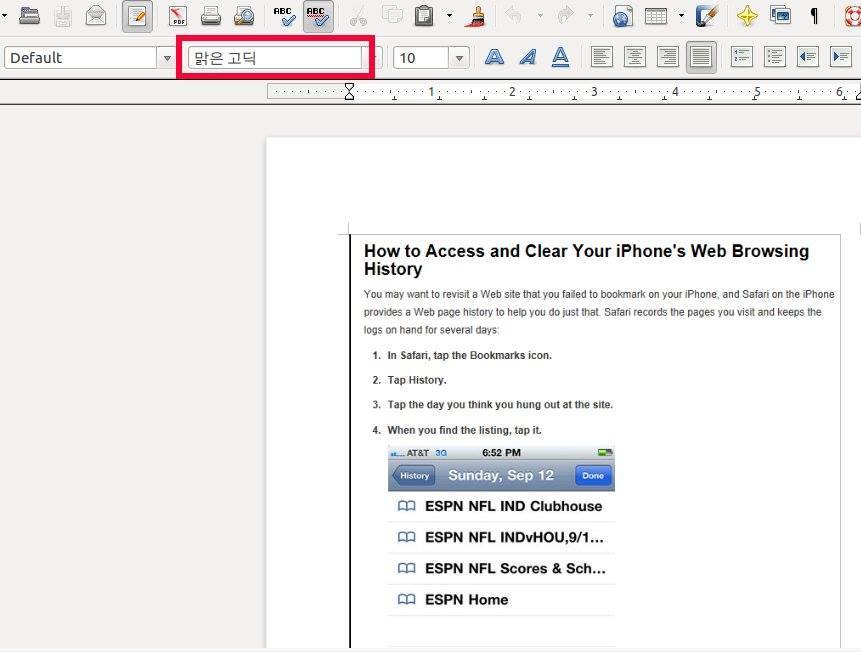Image resolution: width=861 pixels, height=652 pixels.
Task: Click the Clone Formatting paintbrush icon
Action: pyautogui.click(x=476, y=16)
